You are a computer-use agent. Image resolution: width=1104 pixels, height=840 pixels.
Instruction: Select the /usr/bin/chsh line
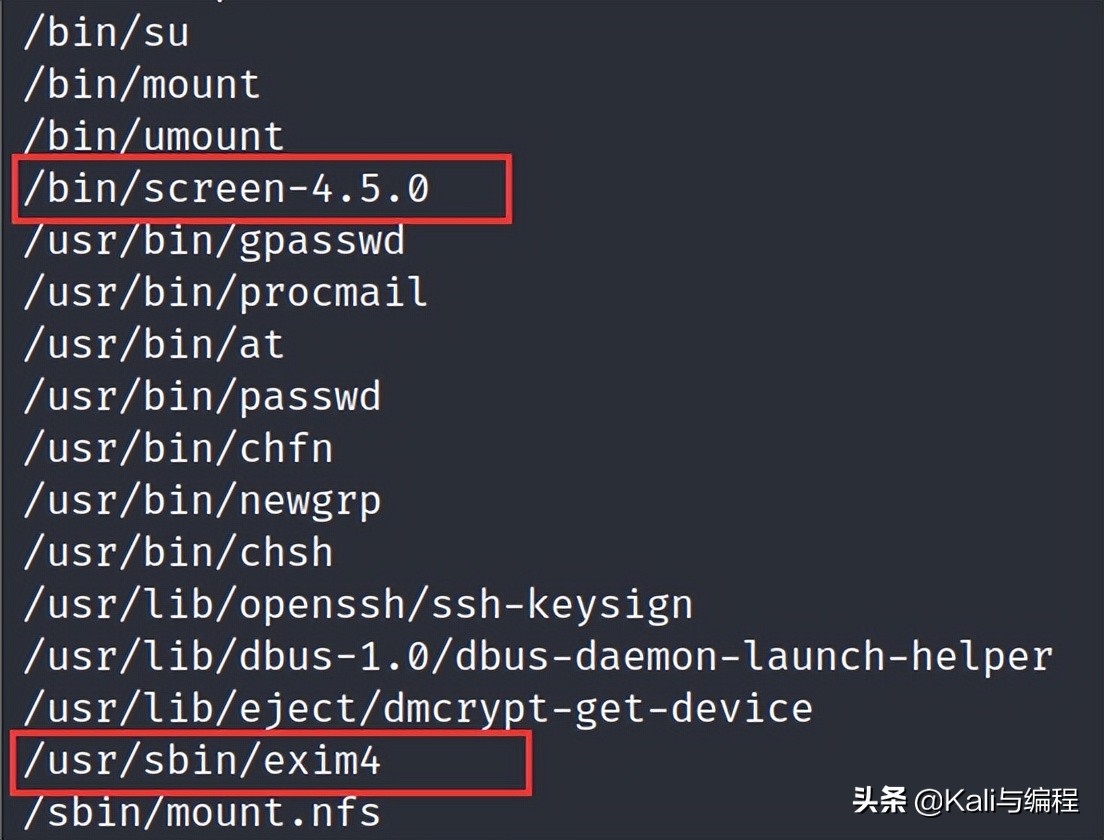click(x=178, y=553)
